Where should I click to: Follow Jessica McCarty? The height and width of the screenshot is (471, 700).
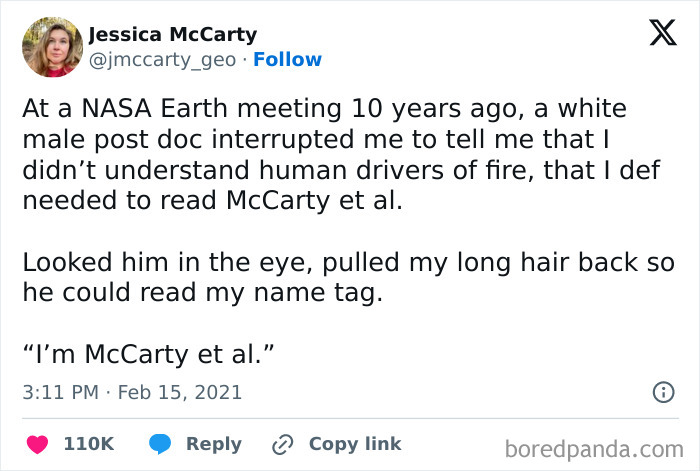[x=287, y=60]
